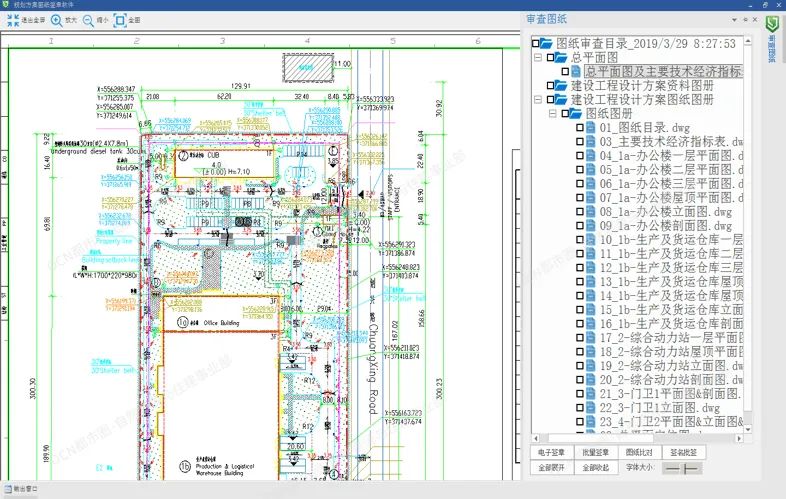Click the 缩小 zoom out magnifier
The width and height of the screenshot is (786, 499).
(89, 19)
